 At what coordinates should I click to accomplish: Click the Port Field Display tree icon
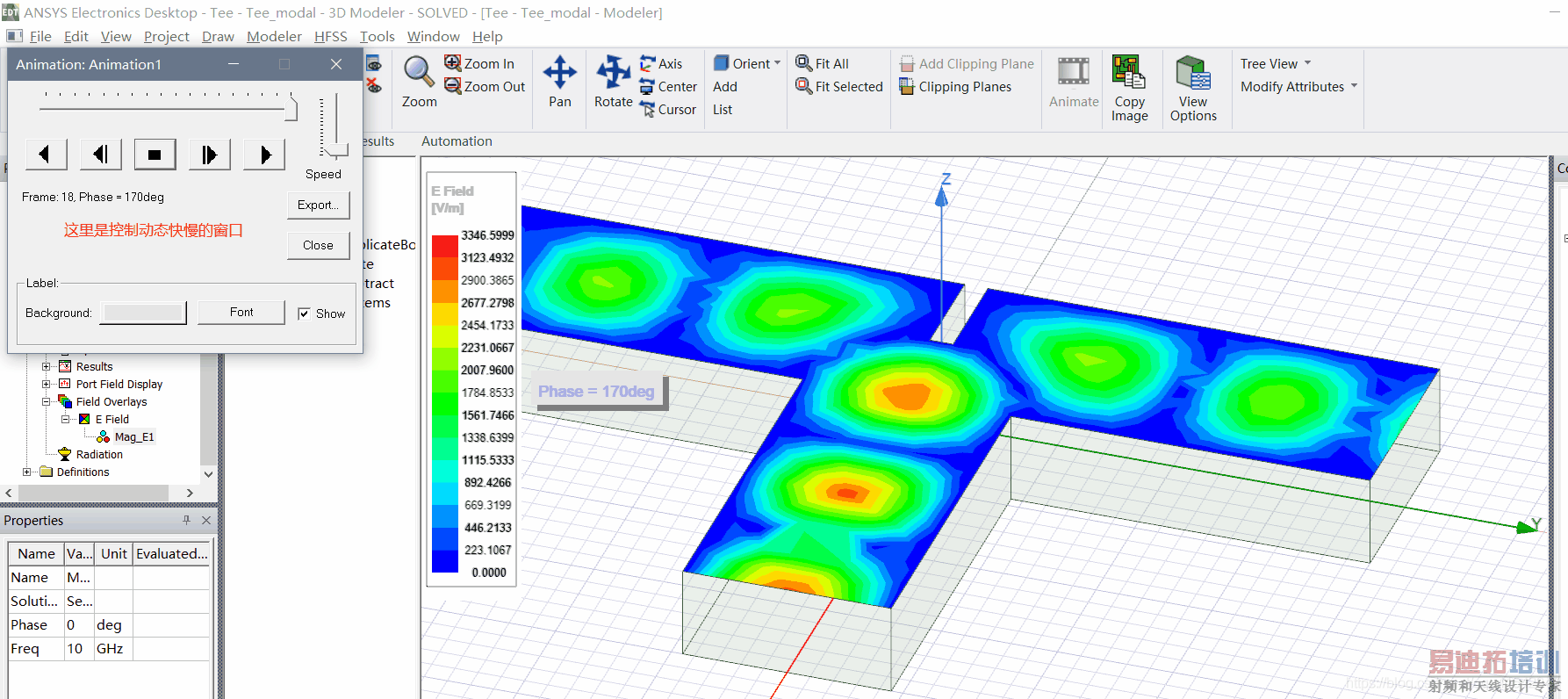(x=65, y=384)
